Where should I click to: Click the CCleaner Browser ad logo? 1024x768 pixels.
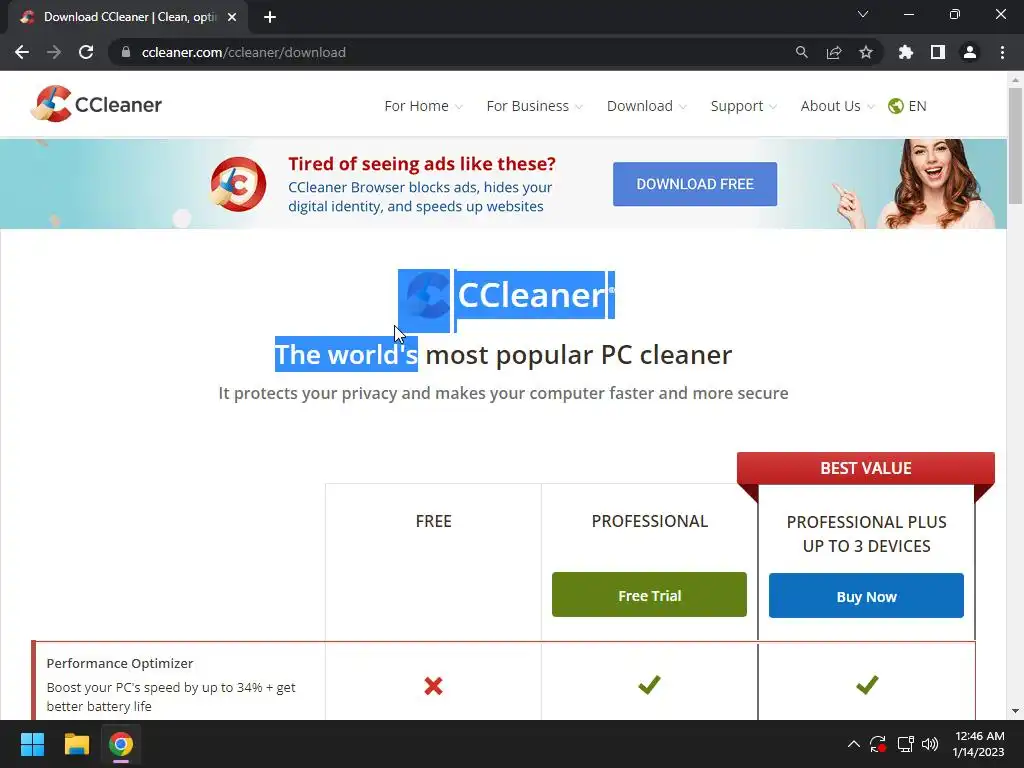pos(238,184)
